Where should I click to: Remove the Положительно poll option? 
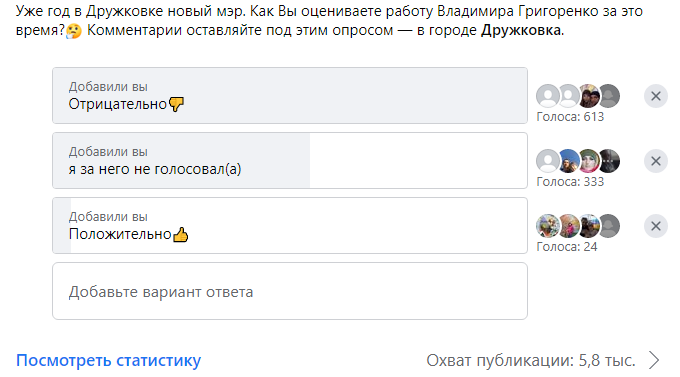[x=656, y=226]
